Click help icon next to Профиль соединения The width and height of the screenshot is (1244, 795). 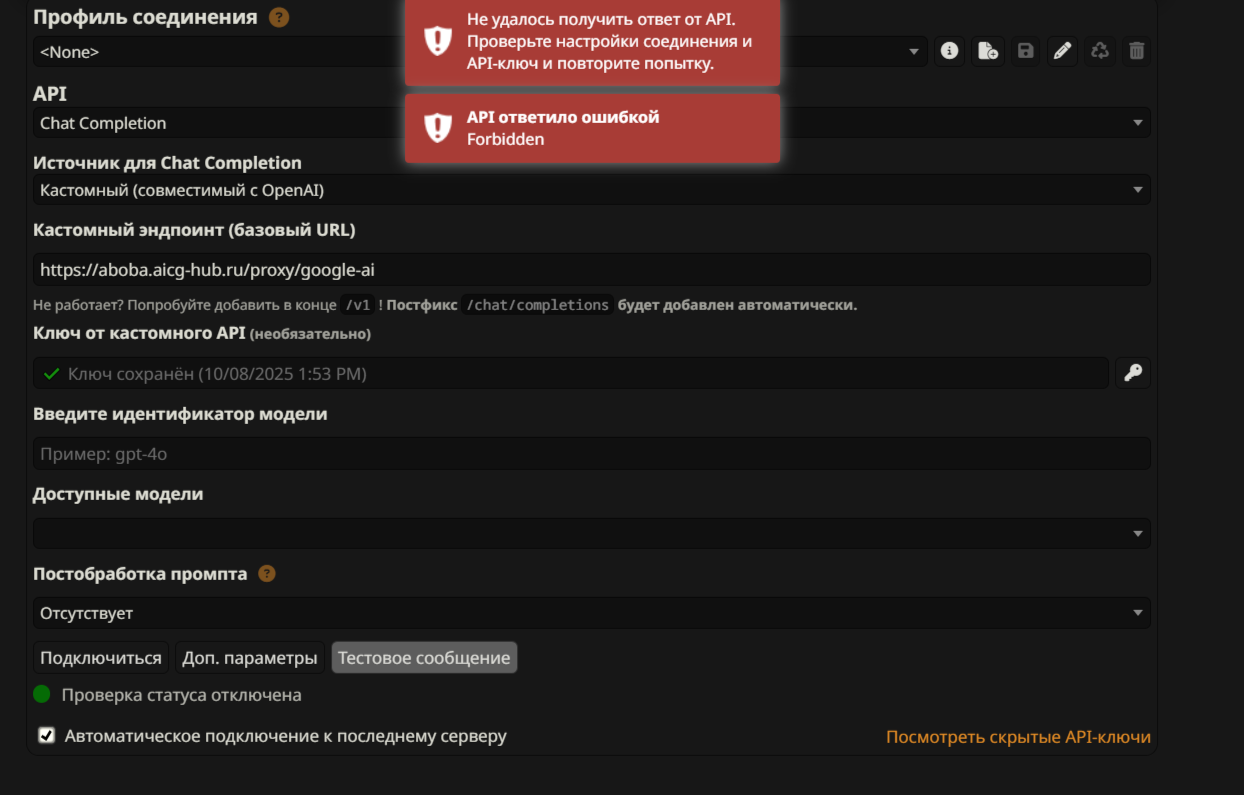[280, 17]
